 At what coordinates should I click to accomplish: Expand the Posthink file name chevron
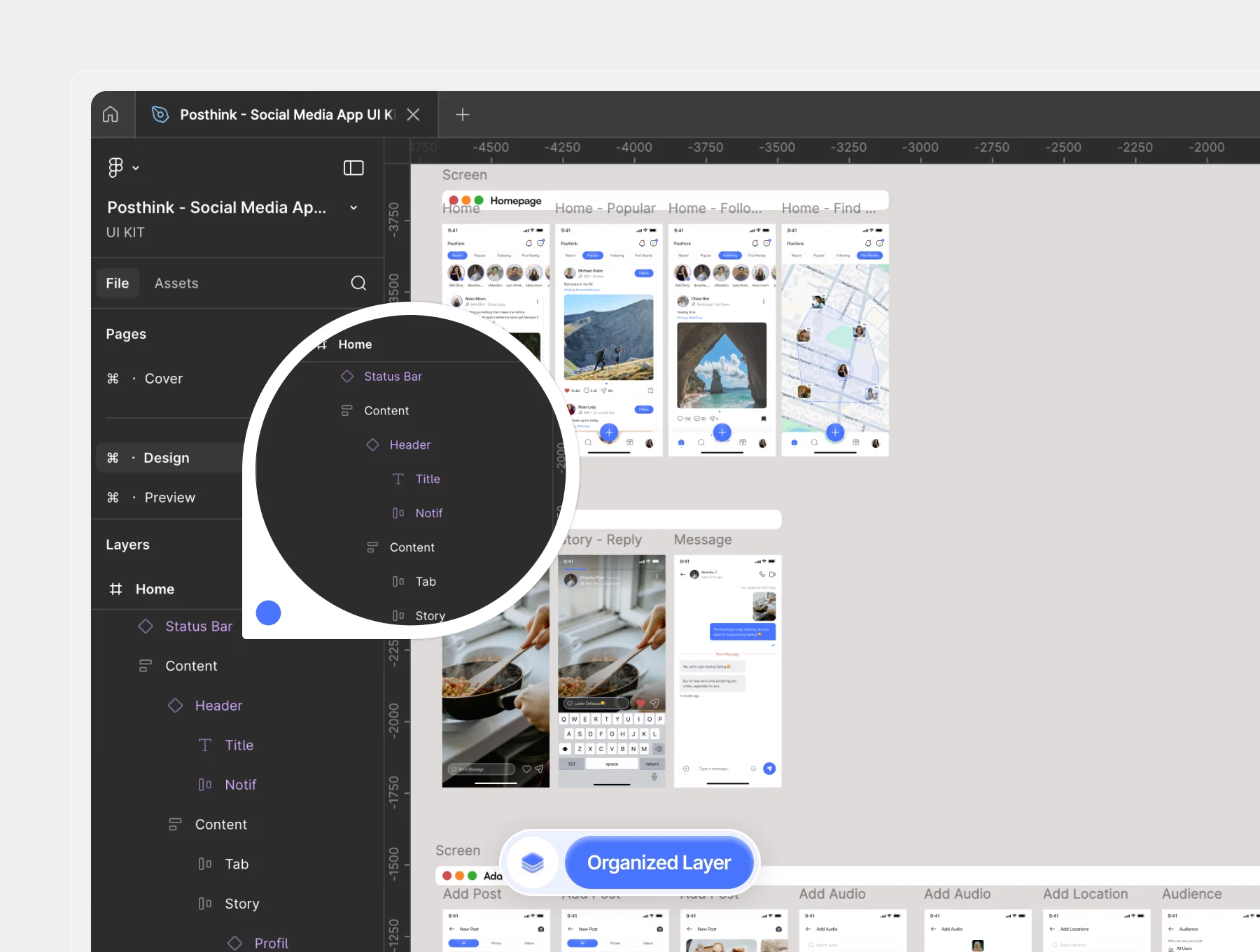coord(353,207)
